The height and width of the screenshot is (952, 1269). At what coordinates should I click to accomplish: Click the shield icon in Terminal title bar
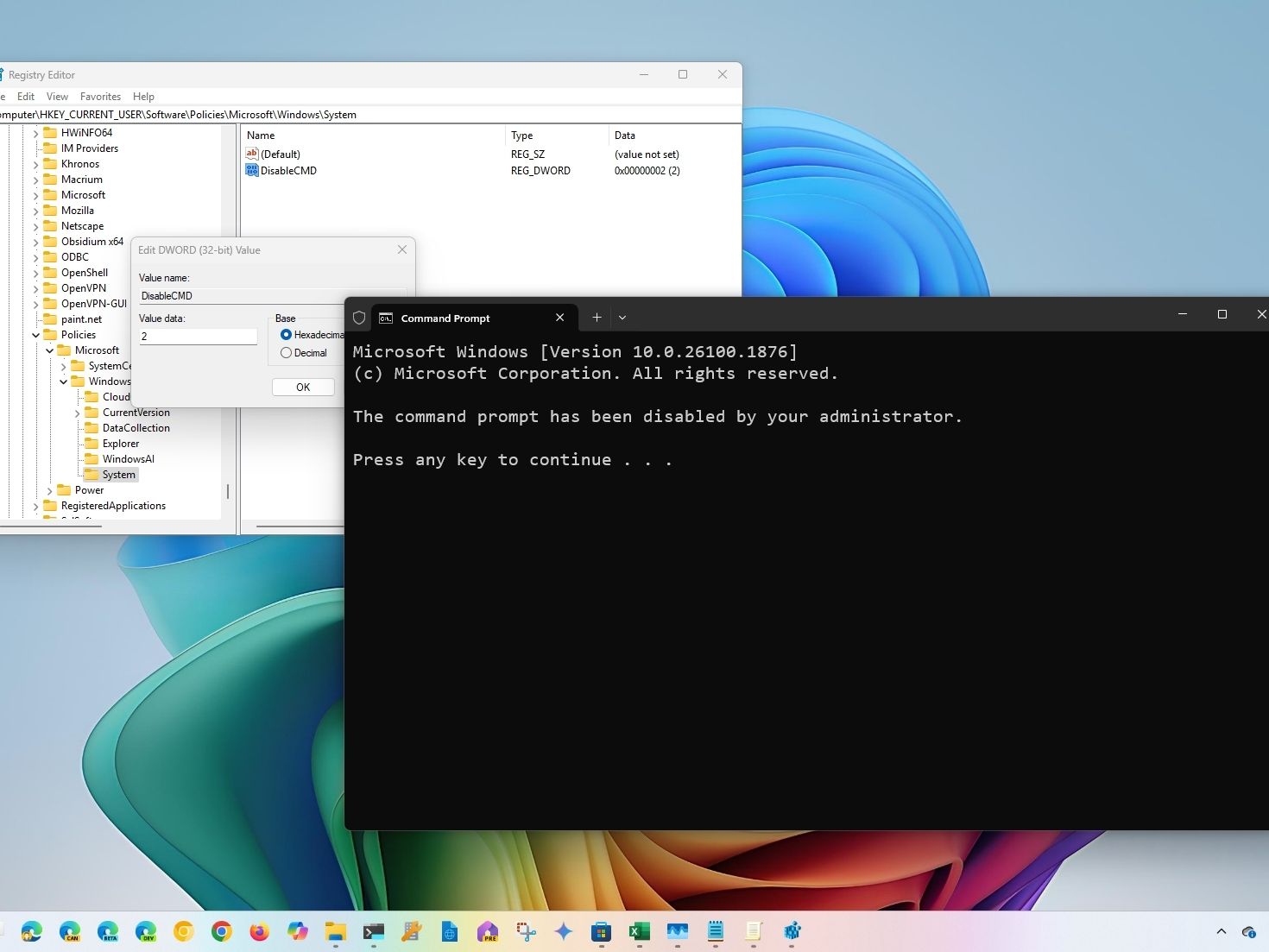359,318
